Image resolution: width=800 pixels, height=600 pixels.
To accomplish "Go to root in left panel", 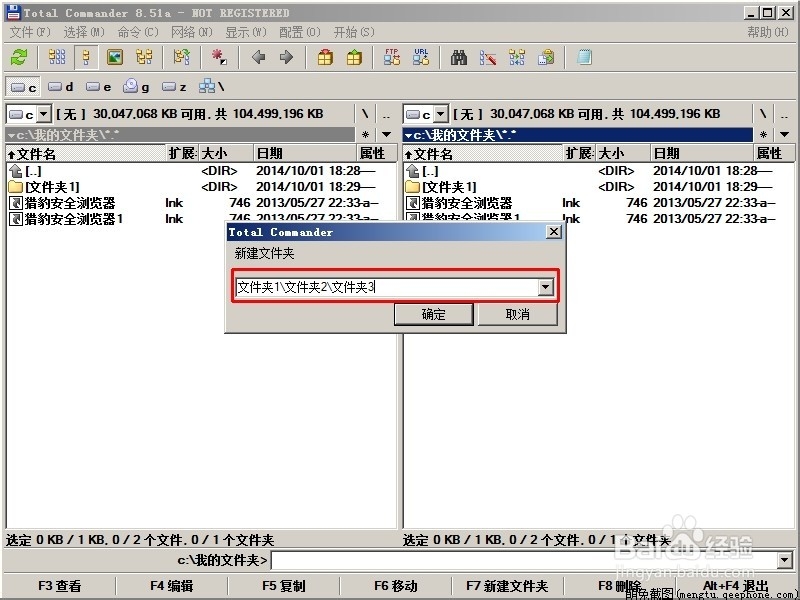I will point(365,114).
